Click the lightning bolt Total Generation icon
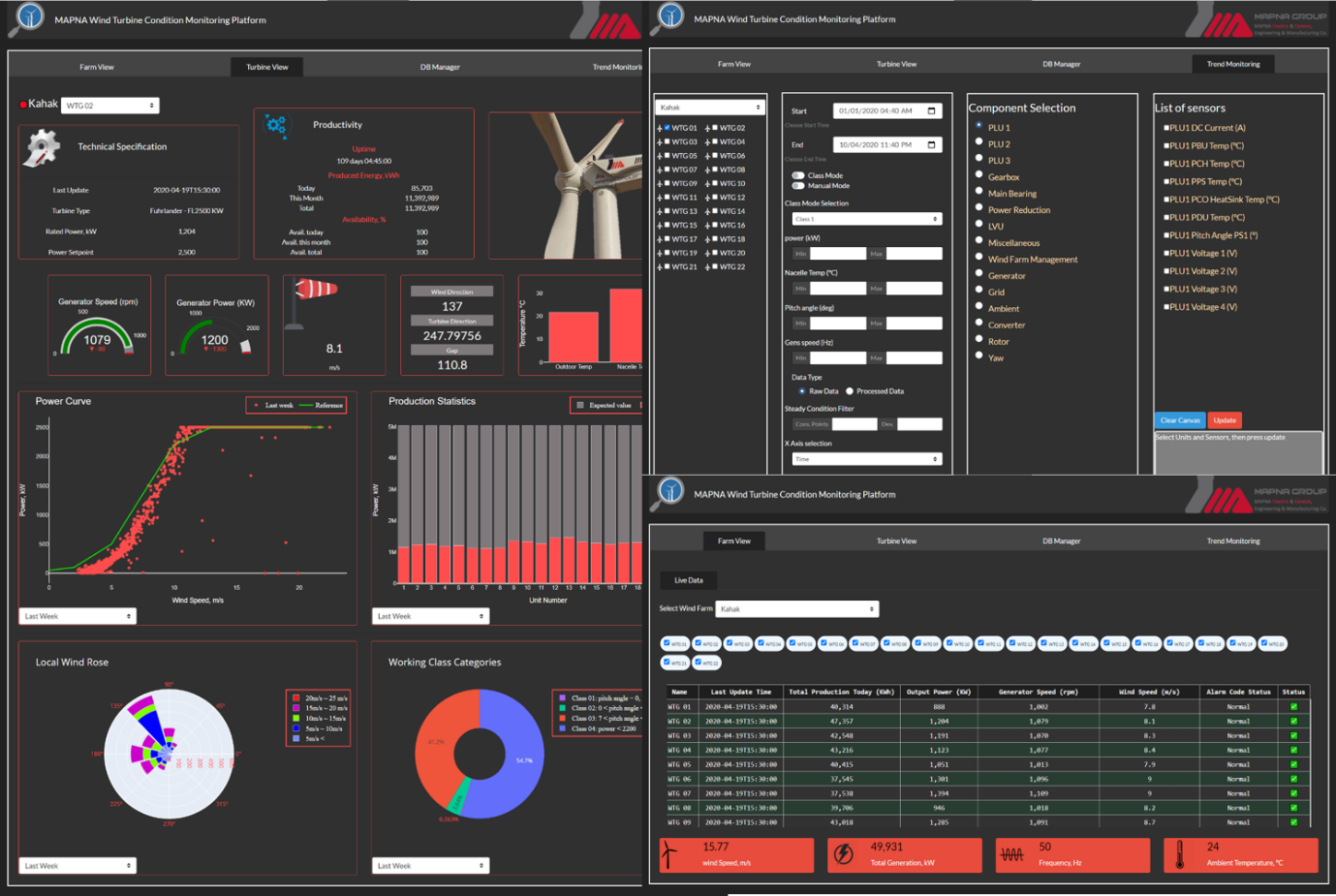 844,853
